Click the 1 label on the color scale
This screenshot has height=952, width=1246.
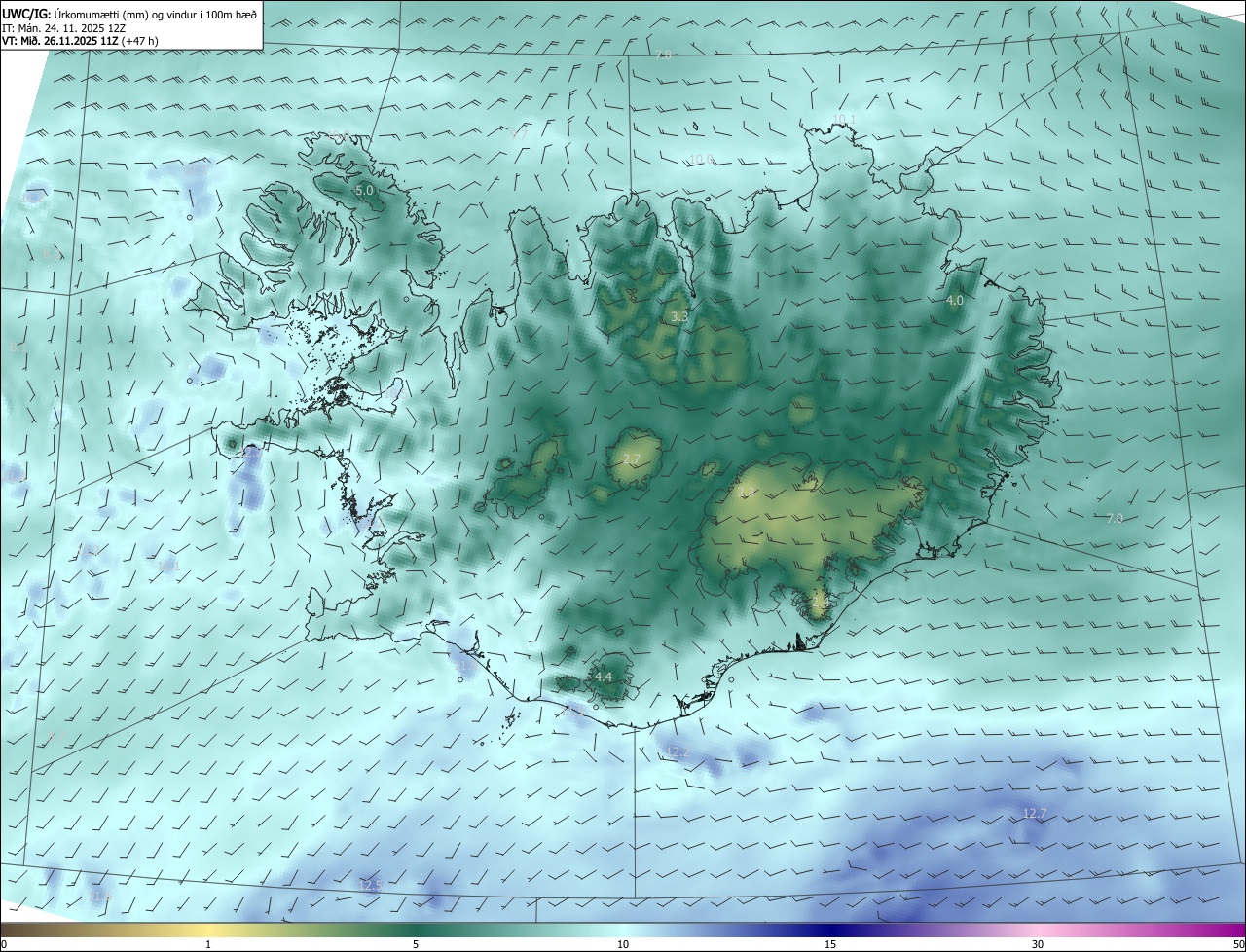(208, 944)
